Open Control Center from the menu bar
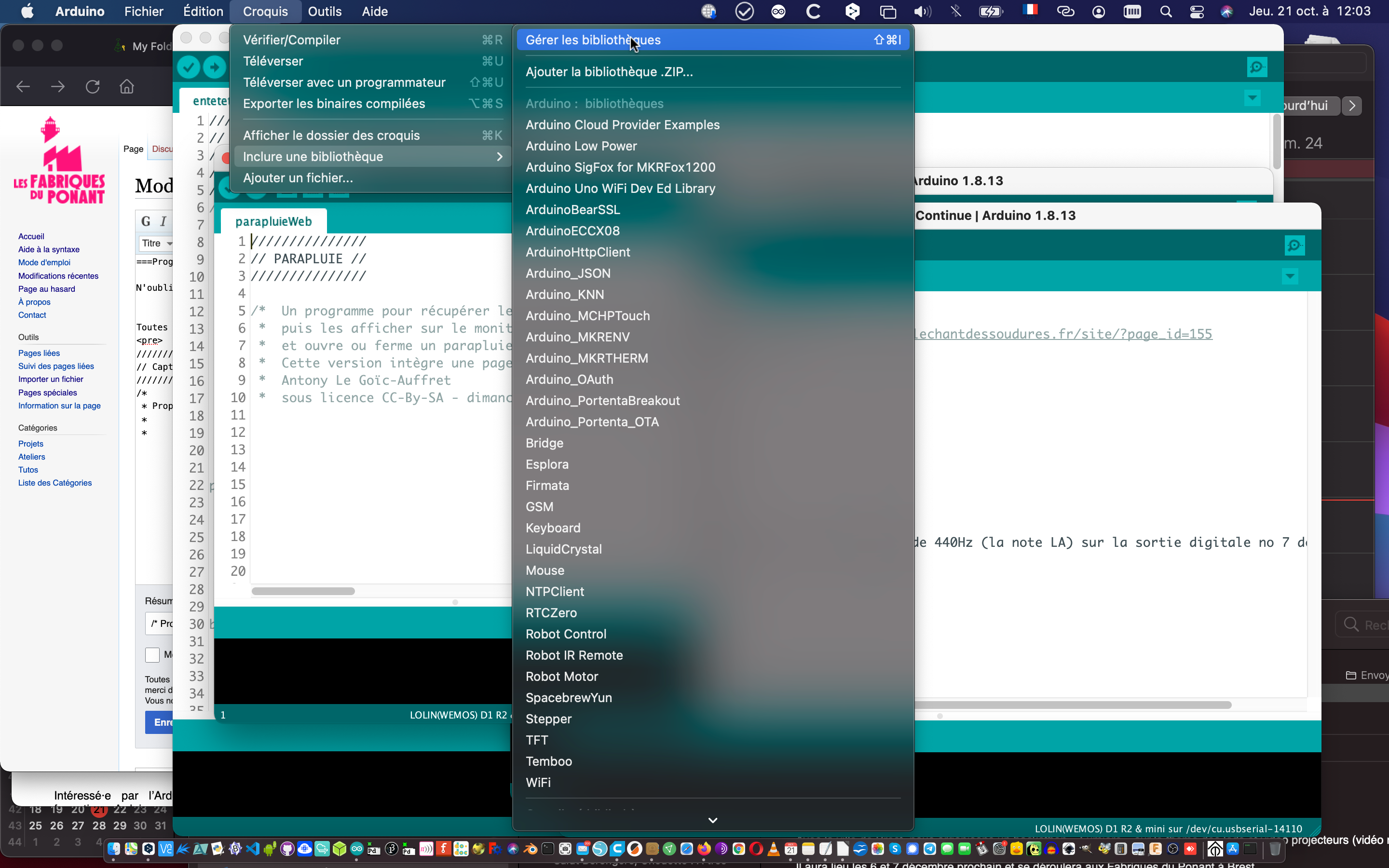1389x868 pixels. [1197, 12]
